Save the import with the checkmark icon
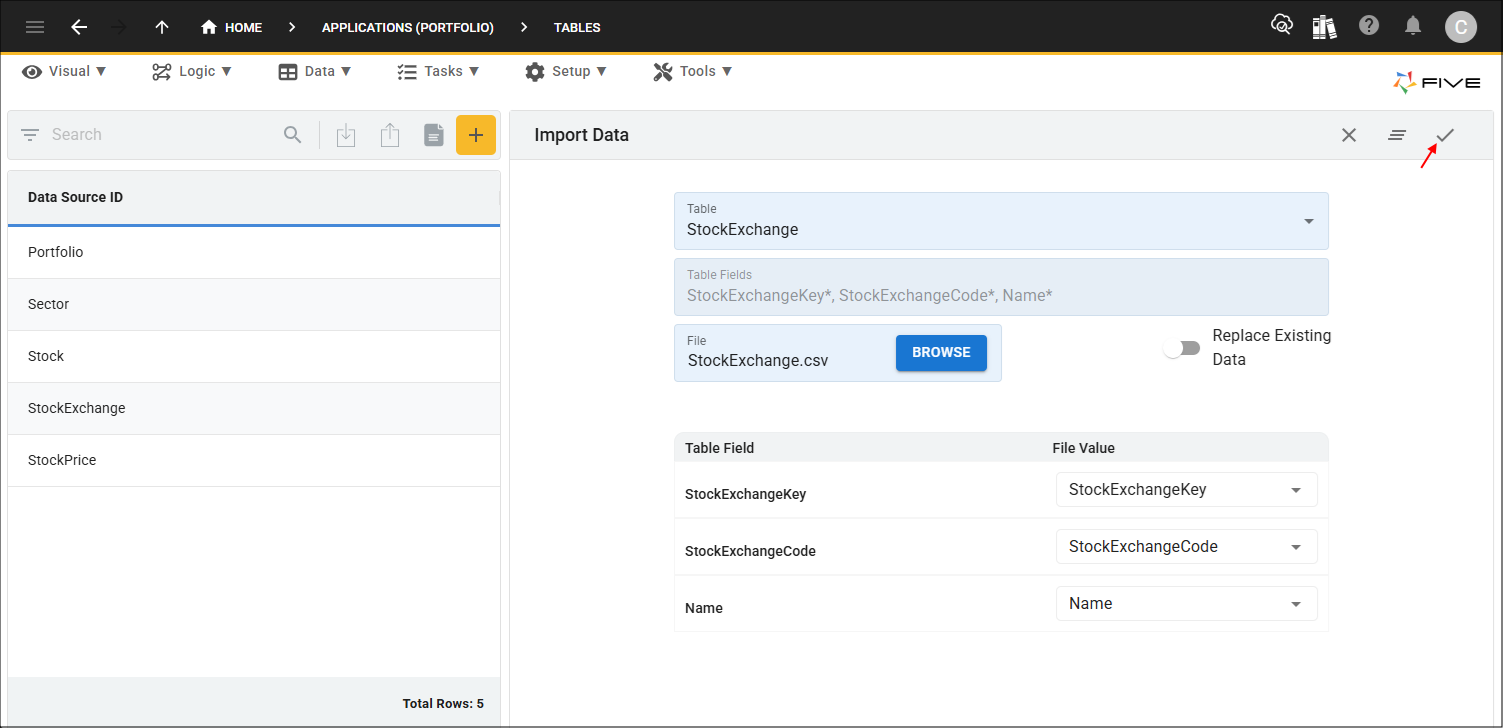The image size is (1503, 728). pos(1445,135)
